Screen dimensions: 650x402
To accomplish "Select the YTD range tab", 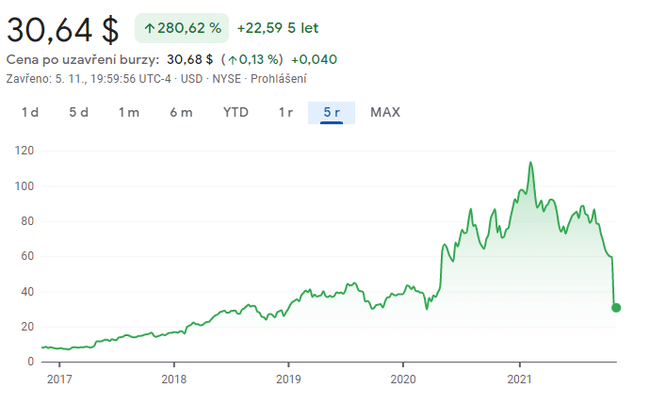I will tap(235, 112).
